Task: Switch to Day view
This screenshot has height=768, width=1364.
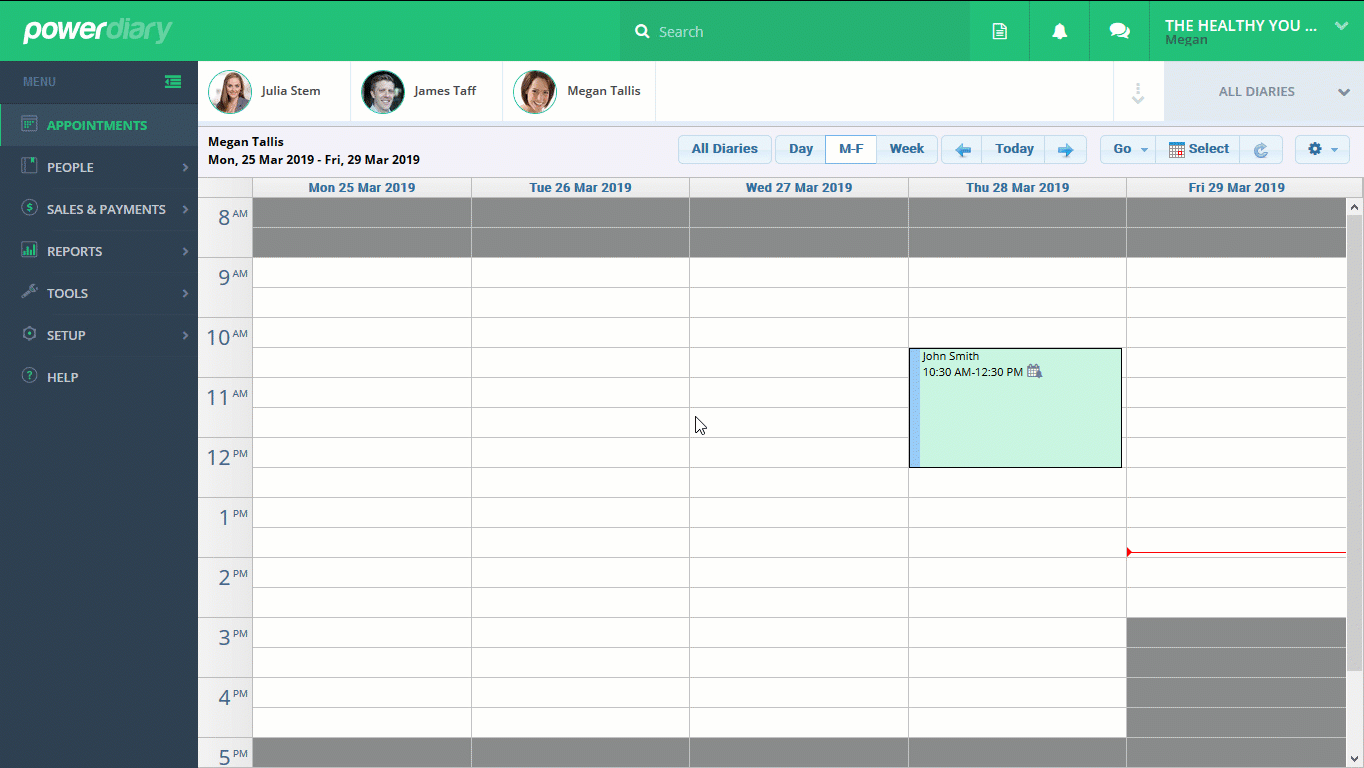Action: (800, 149)
